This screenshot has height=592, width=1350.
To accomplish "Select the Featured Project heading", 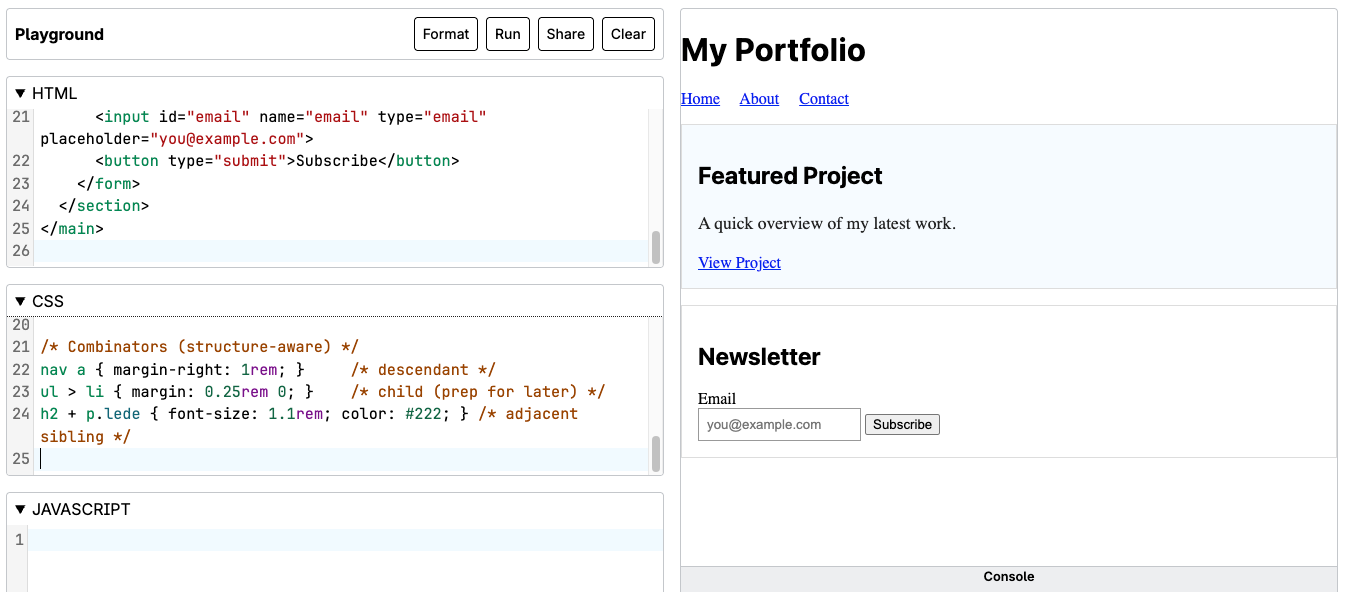I will [790, 176].
